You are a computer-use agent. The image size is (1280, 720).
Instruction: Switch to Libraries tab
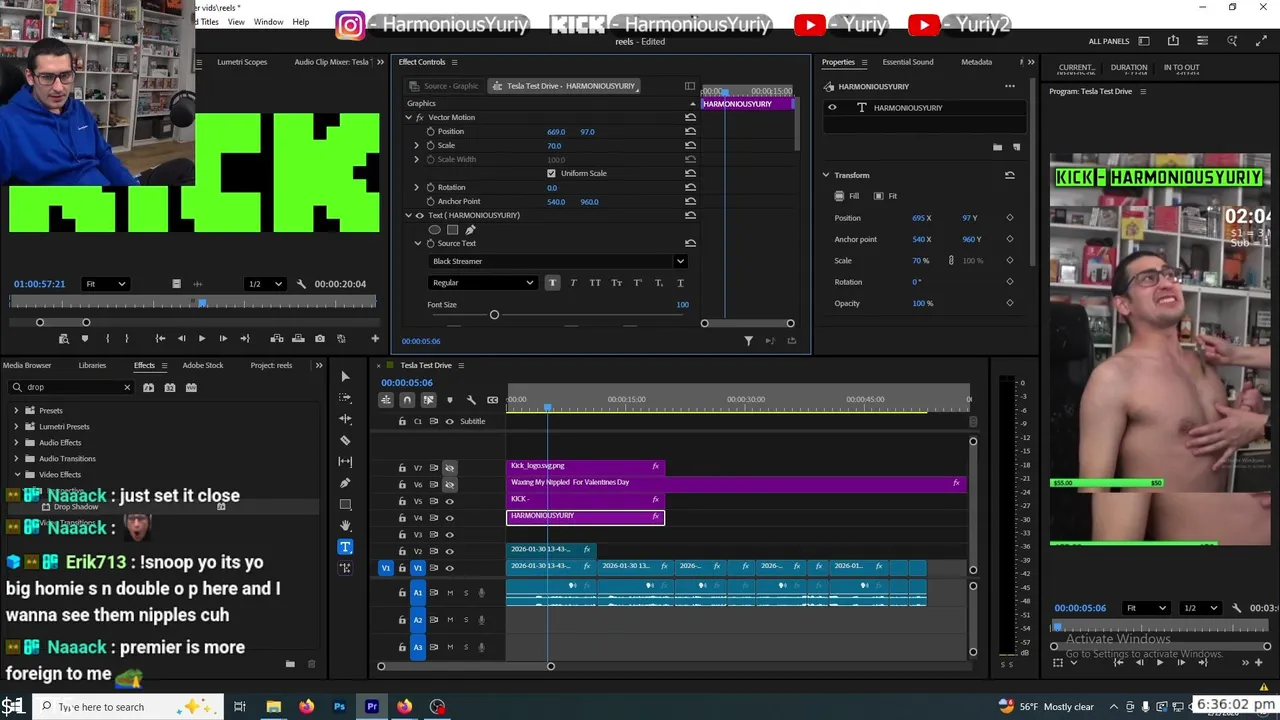click(x=92, y=365)
